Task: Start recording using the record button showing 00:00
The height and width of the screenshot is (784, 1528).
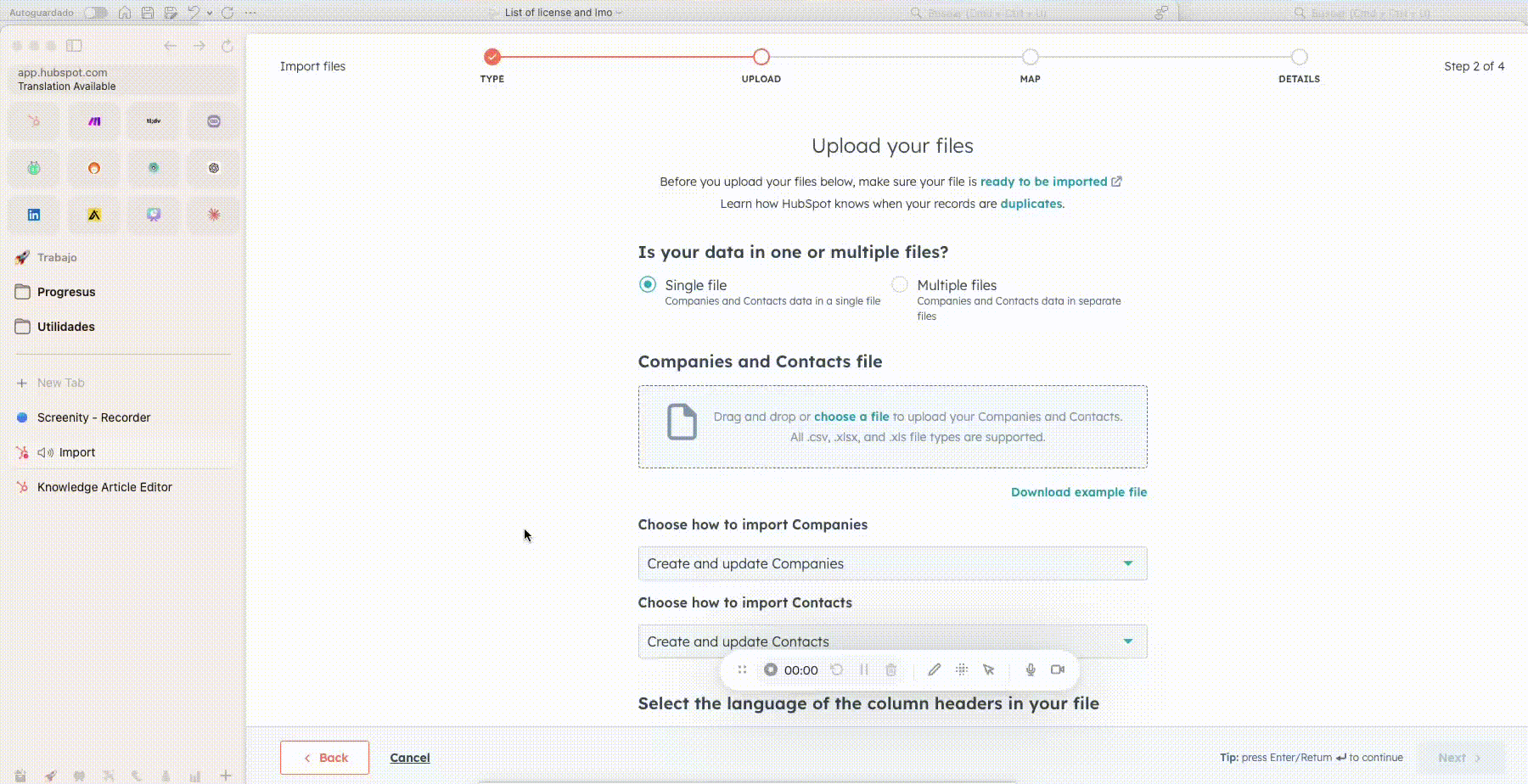Action: (770, 669)
